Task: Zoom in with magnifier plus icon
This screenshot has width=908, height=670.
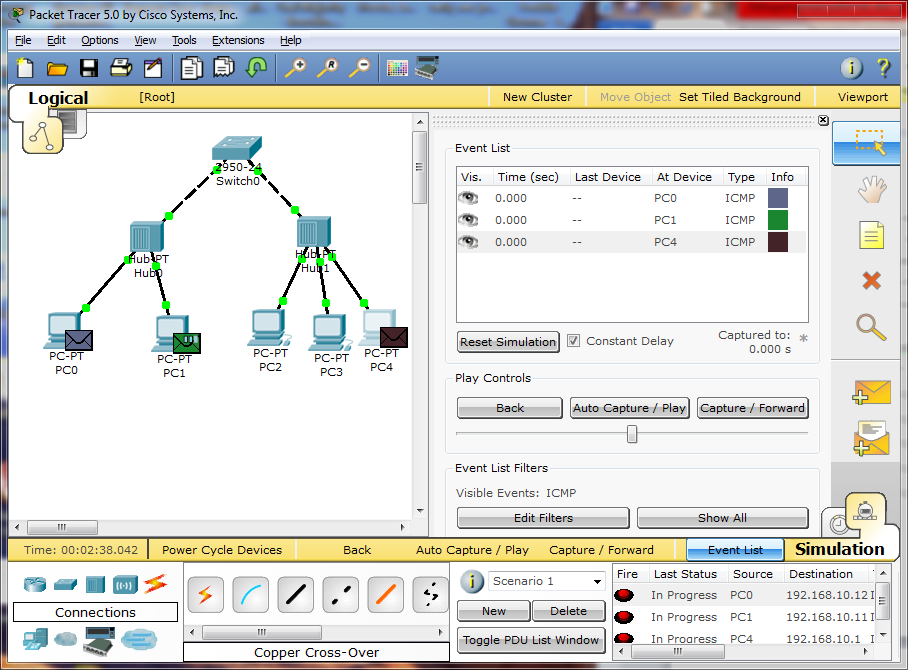Action: click(295, 68)
